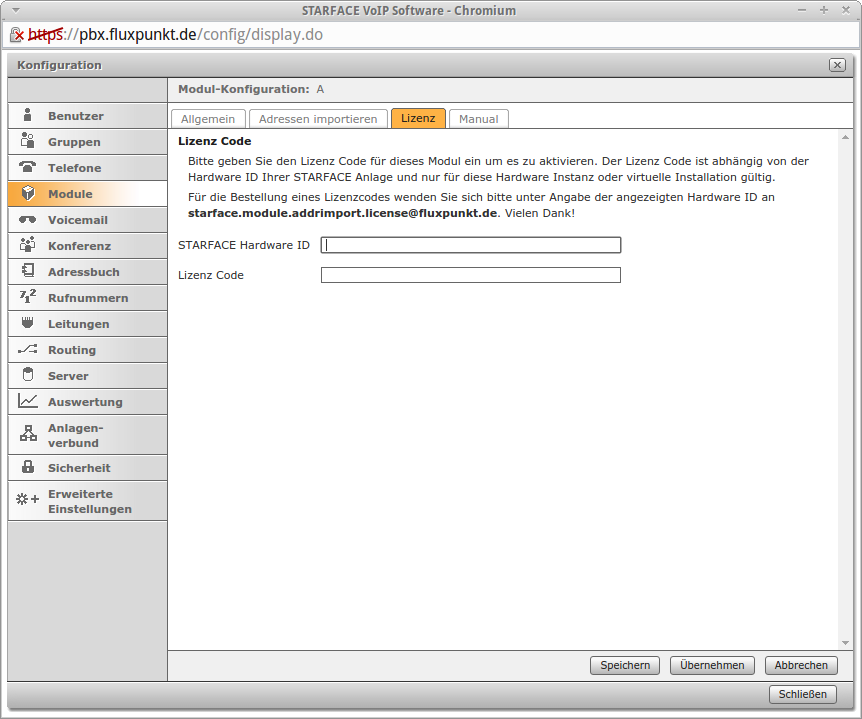The image size is (862, 719).
Task: Open the Server settings entry
Action: tap(87, 376)
